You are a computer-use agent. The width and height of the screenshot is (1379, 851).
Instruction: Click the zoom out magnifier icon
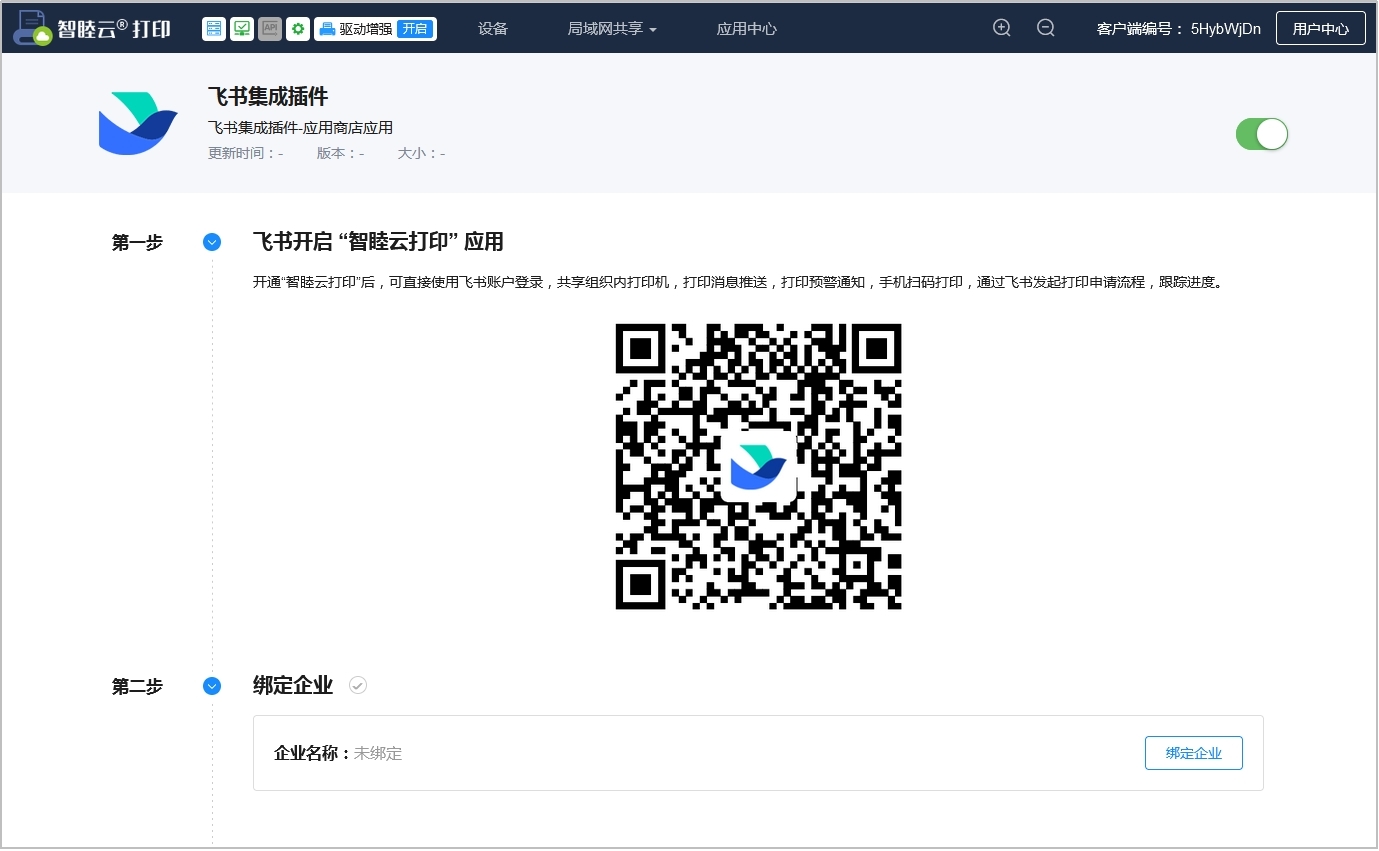pyautogui.click(x=1046, y=28)
